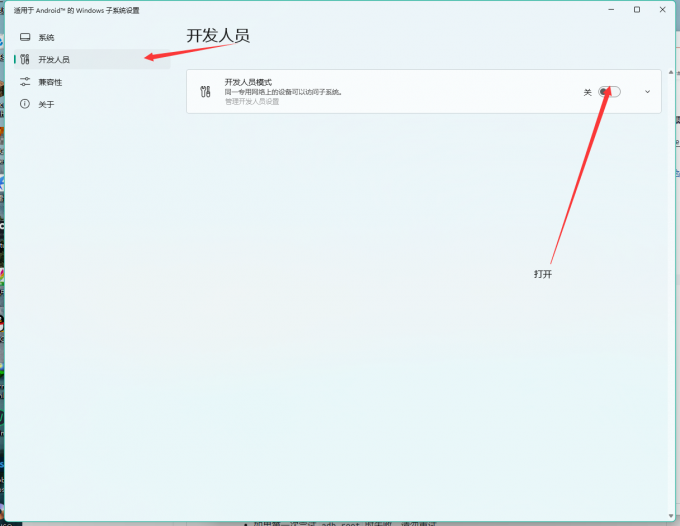Click the 兼容性 sliders icon in sidebar

[25, 82]
